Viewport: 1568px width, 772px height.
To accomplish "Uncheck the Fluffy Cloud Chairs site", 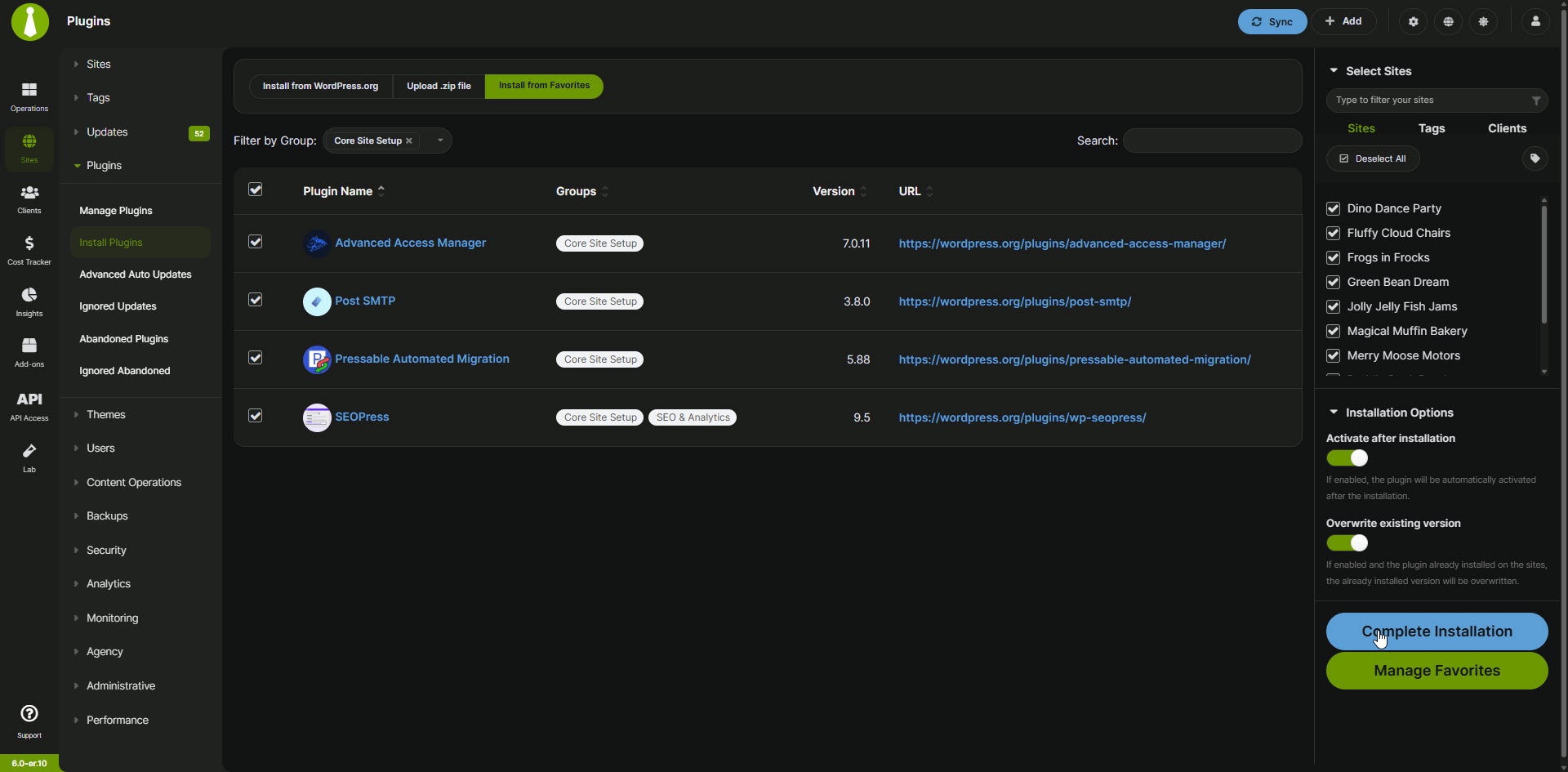I will click(1334, 233).
